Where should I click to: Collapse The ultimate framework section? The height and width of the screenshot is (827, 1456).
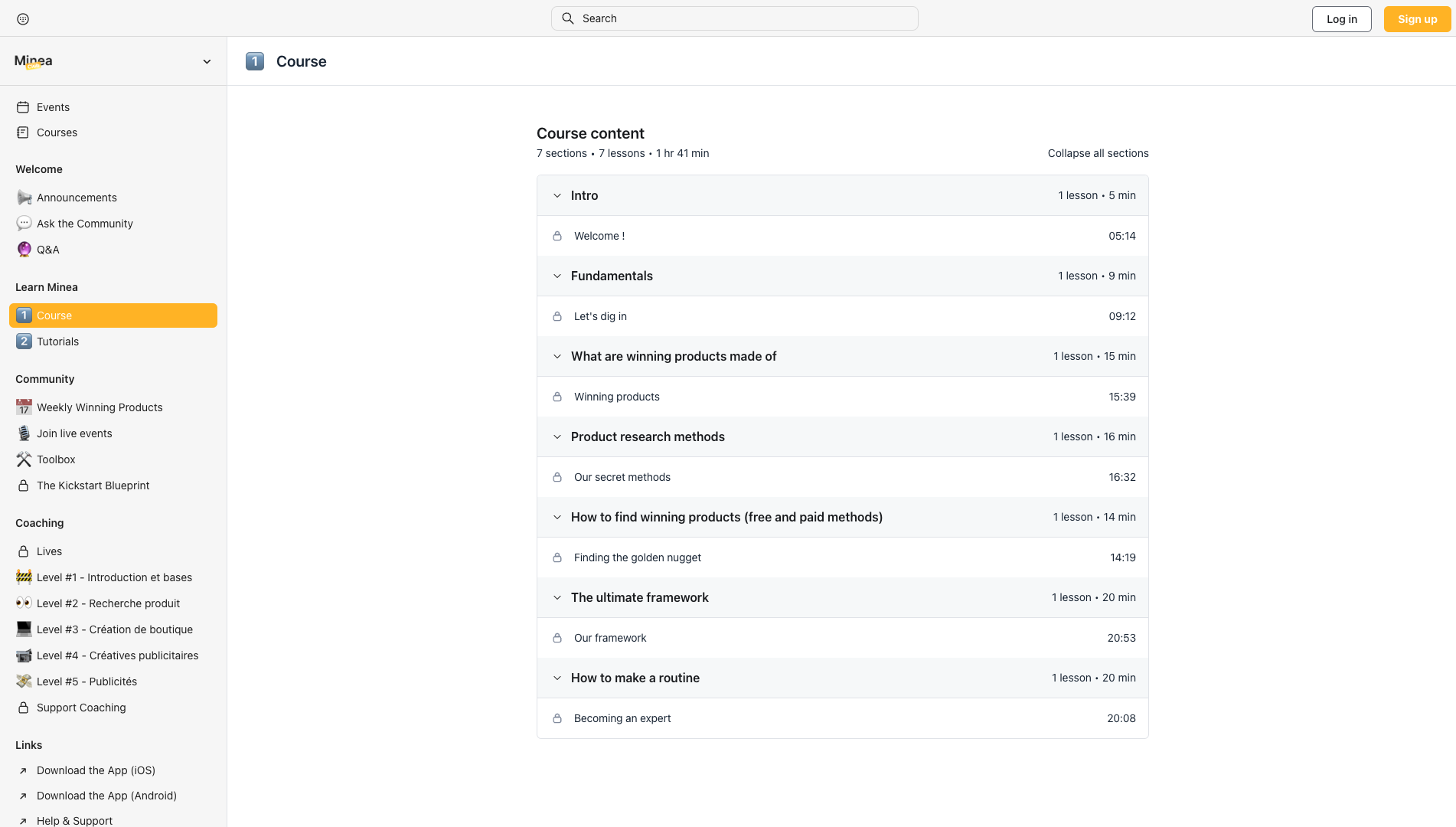coord(557,598)
